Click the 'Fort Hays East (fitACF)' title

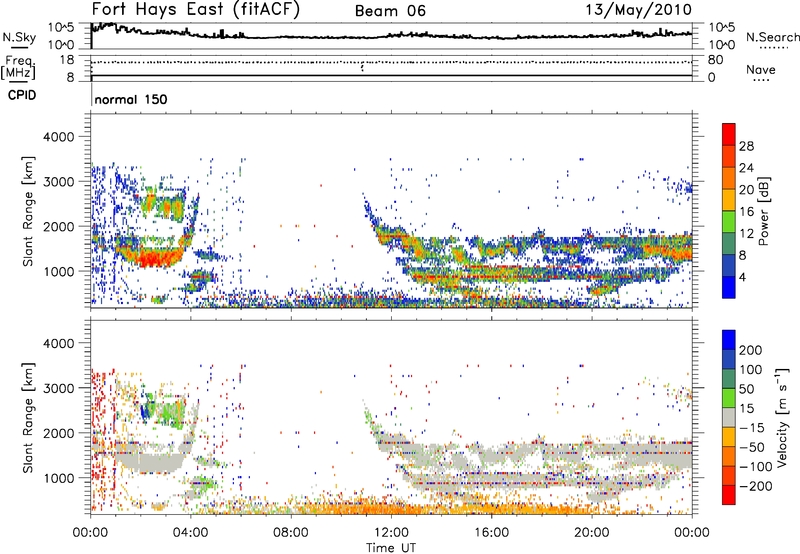pos(195,9)
